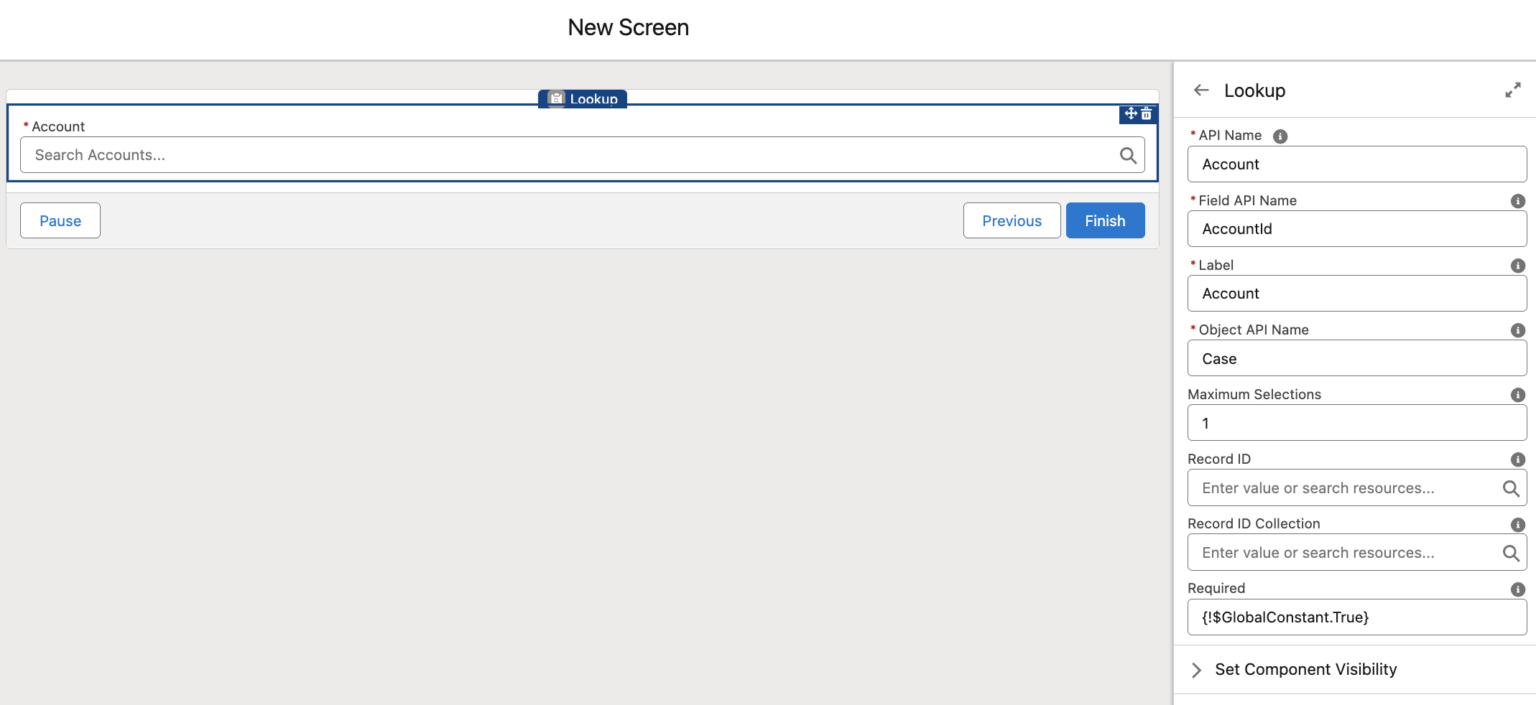1536x705 pixels.
Task: Expand the Lookup panel with diagonal arrows icon
Action: [x=1513, y=89]
